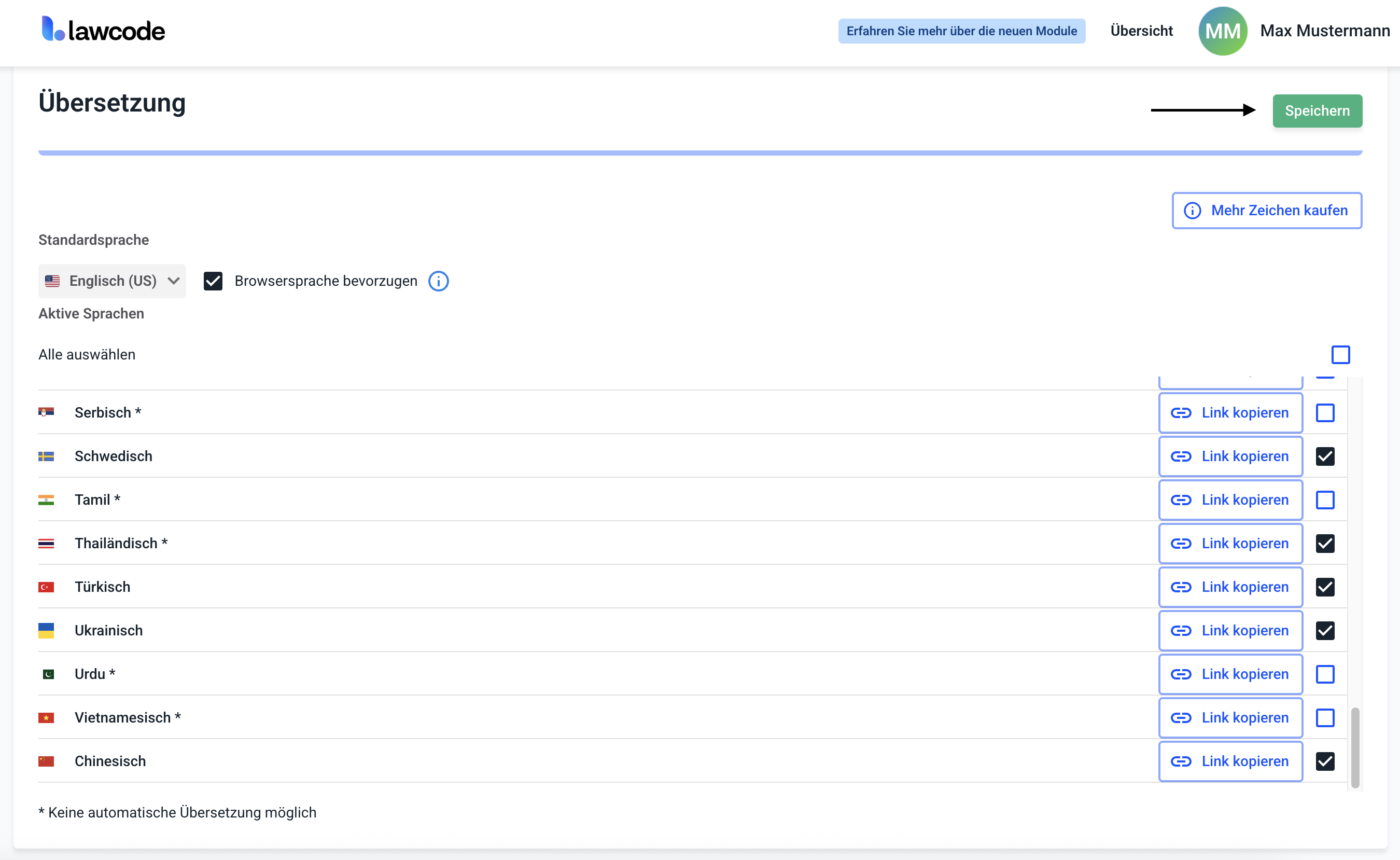This screenshot has height=860, width=1400.
Task: Click the dropdown chevron next to Englisch (US)
Action: [x=174, y=281]
